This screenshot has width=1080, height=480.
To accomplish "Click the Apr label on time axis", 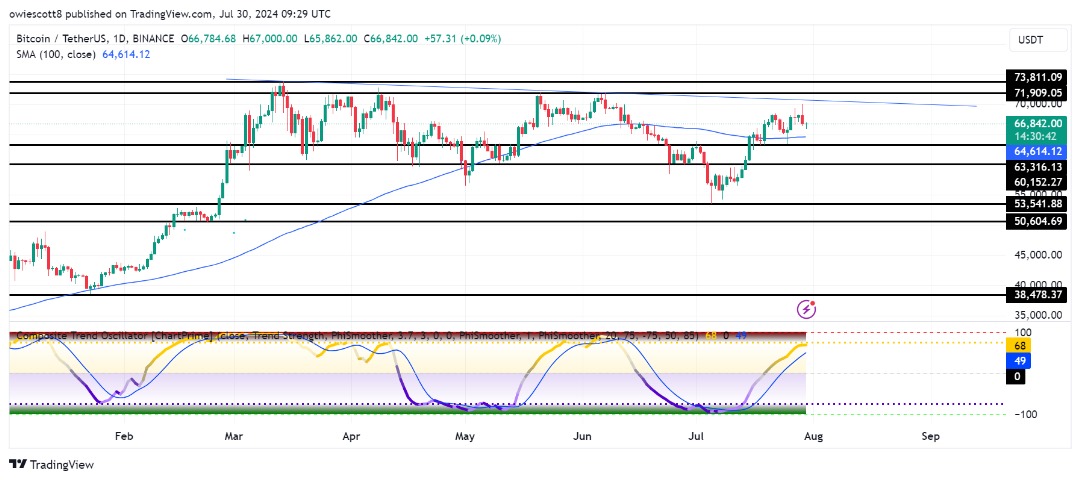I will click(x=351, y=436).
